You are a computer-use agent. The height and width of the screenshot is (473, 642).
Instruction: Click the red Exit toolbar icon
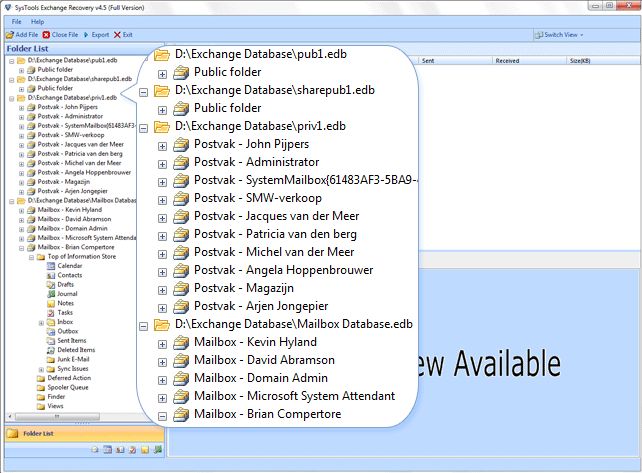[117, 35]
